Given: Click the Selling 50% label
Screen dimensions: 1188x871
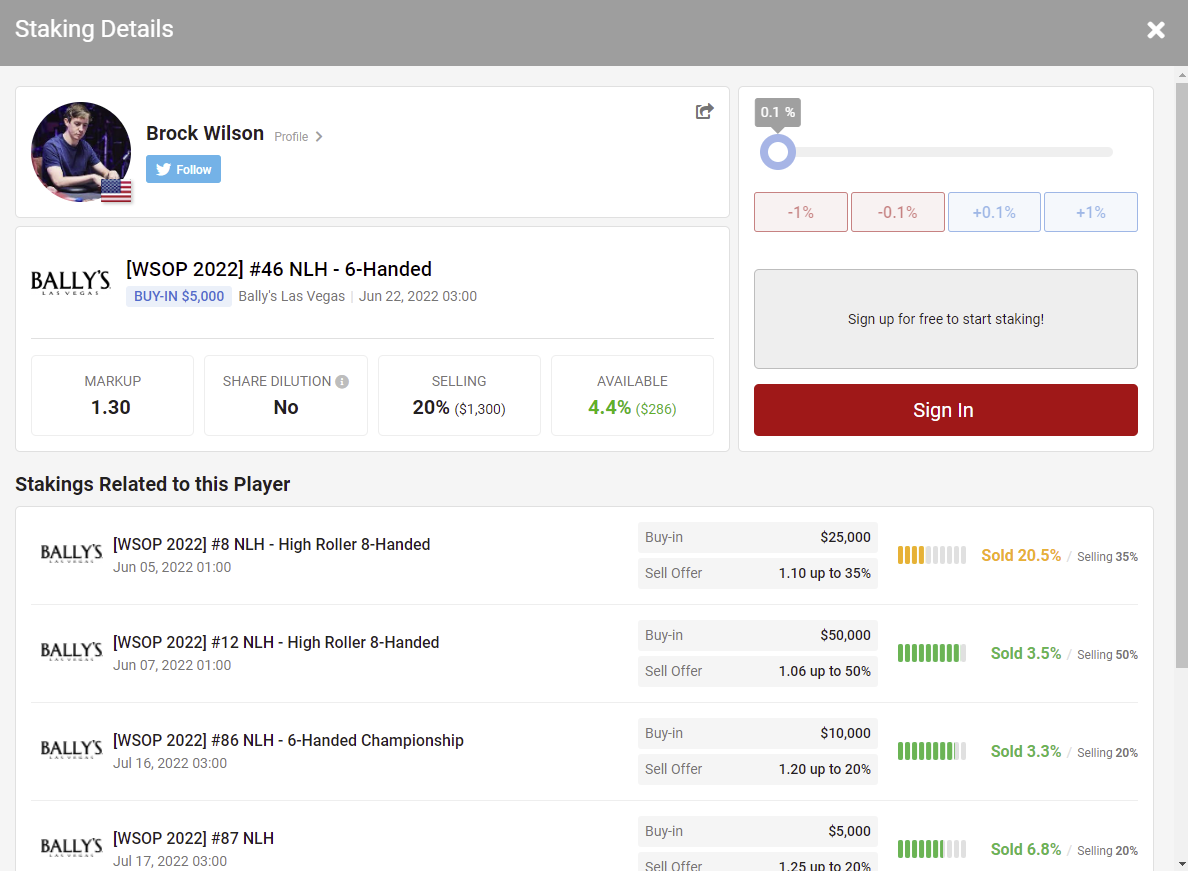Looking at the screenshot, I should pyautogui.click(x=1108, y=654).
